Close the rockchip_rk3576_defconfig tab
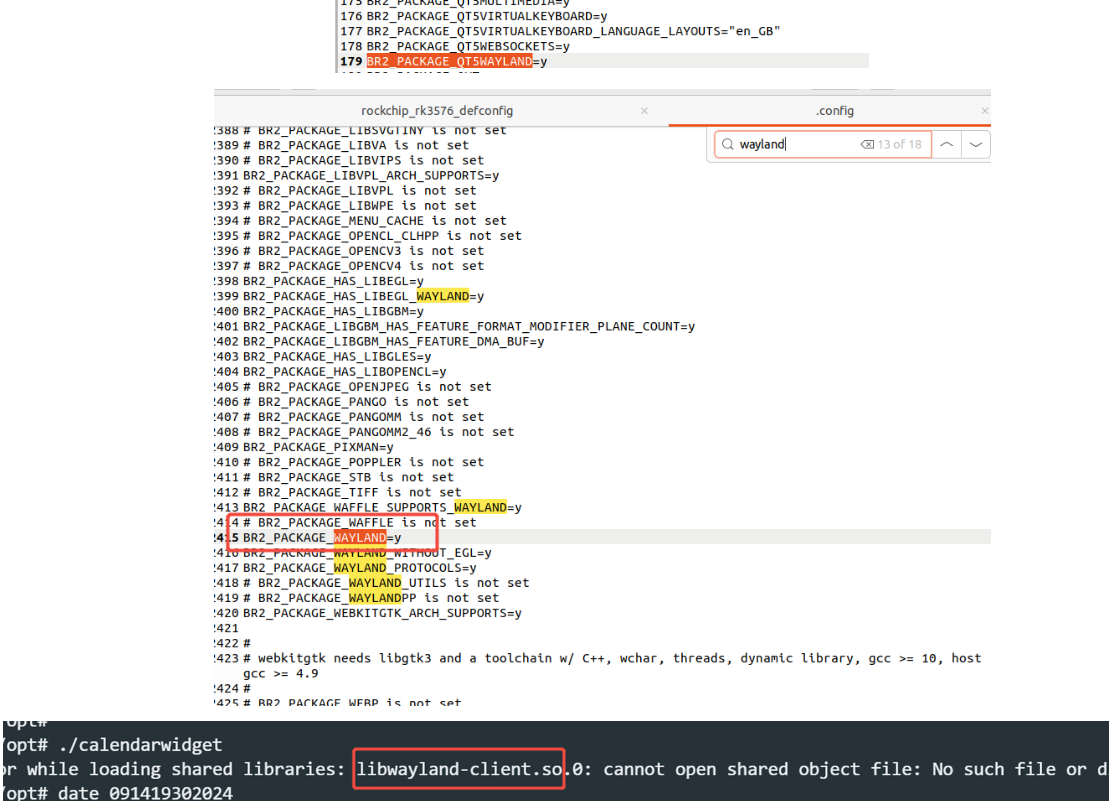1109x801 pixels. click(644, 111)
